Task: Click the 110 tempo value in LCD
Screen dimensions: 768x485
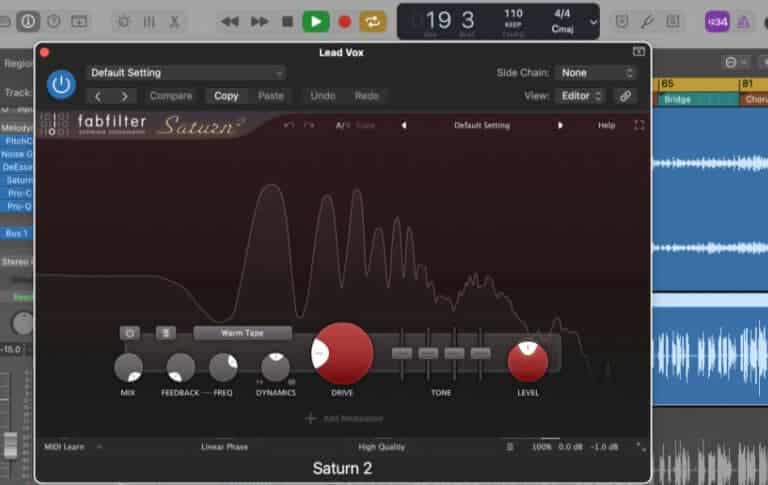Action: click(513, 13)
